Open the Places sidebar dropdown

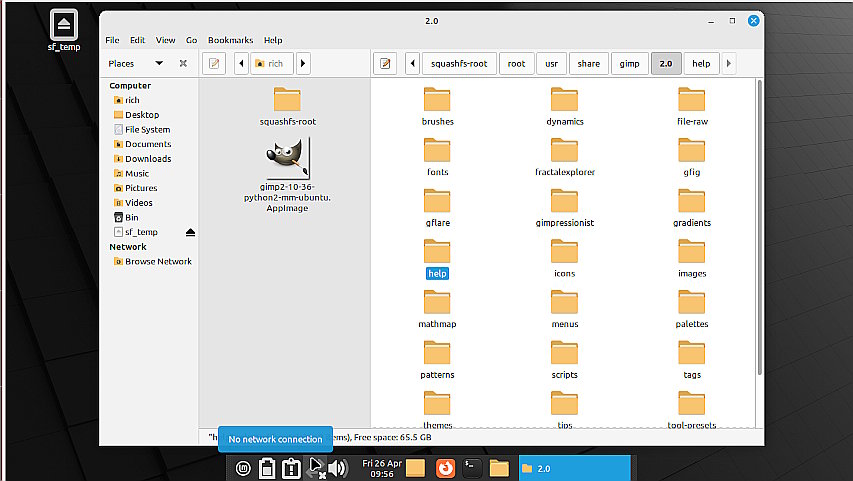click(159, 64)
